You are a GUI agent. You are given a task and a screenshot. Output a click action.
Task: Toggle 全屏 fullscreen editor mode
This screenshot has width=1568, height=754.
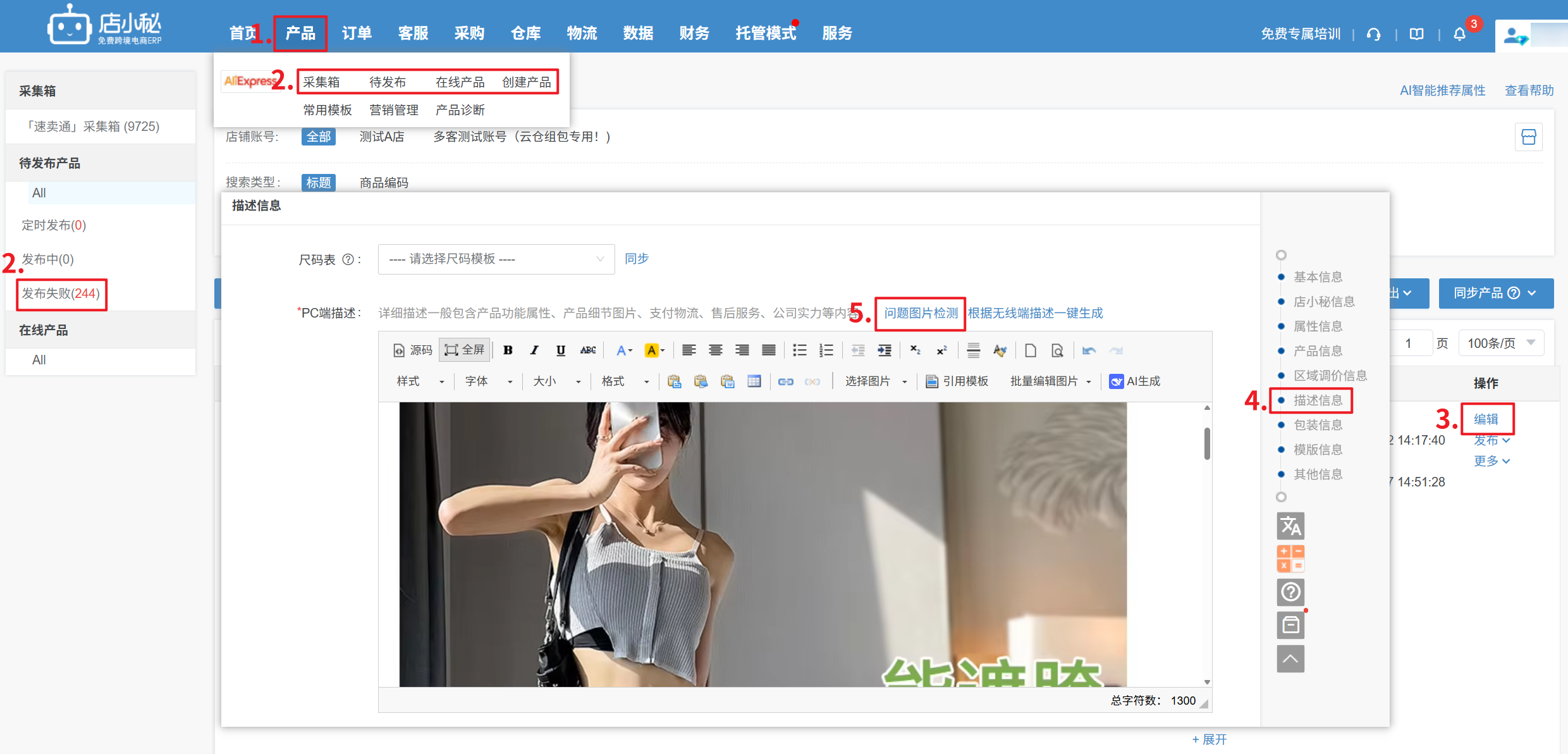[465, 350]
